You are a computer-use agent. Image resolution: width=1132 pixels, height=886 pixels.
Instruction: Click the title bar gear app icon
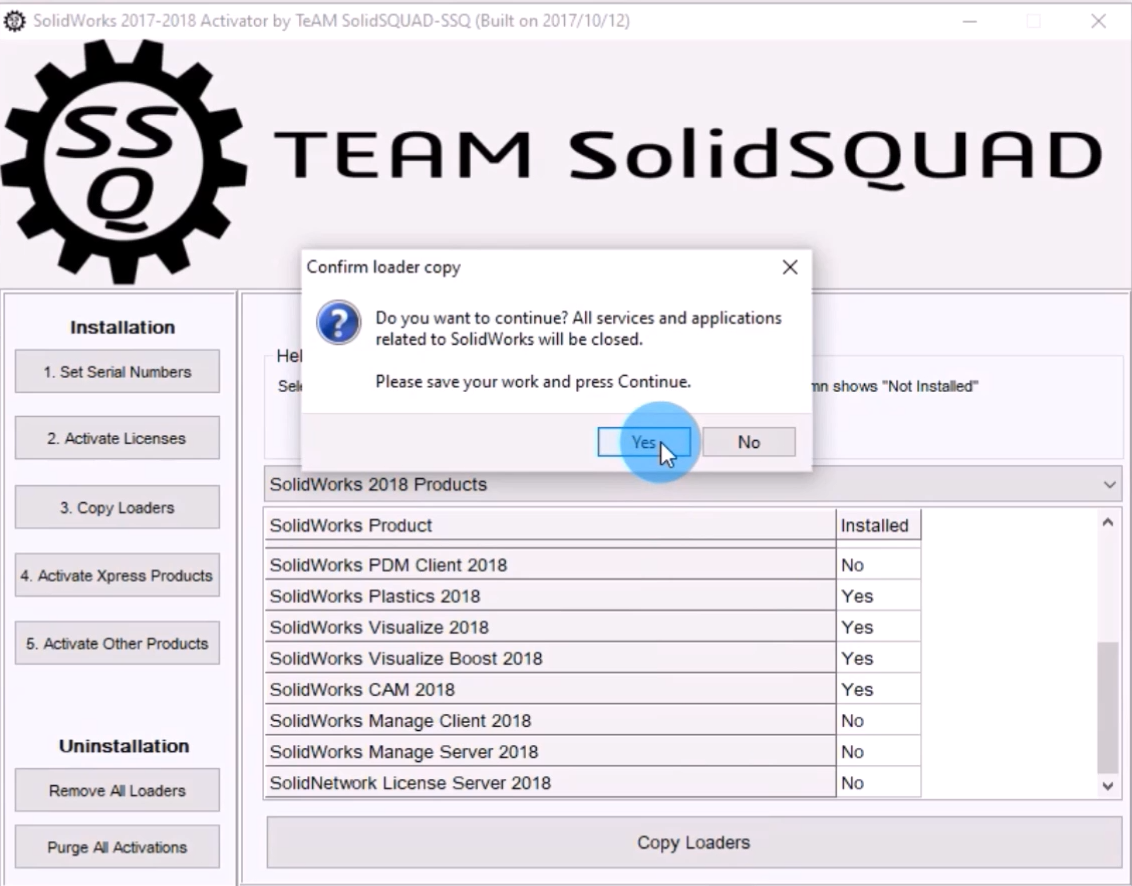[15, 21]
